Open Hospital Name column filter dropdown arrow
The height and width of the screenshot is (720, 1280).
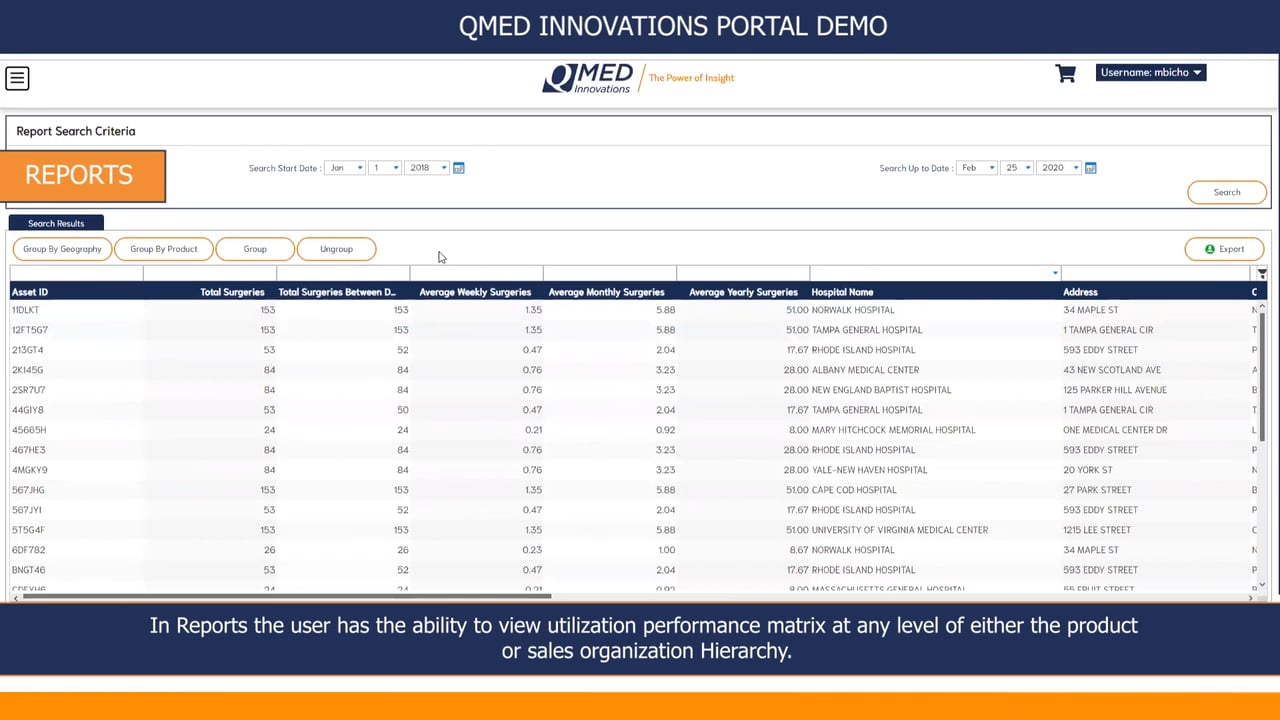click(x=1055, y=273)
